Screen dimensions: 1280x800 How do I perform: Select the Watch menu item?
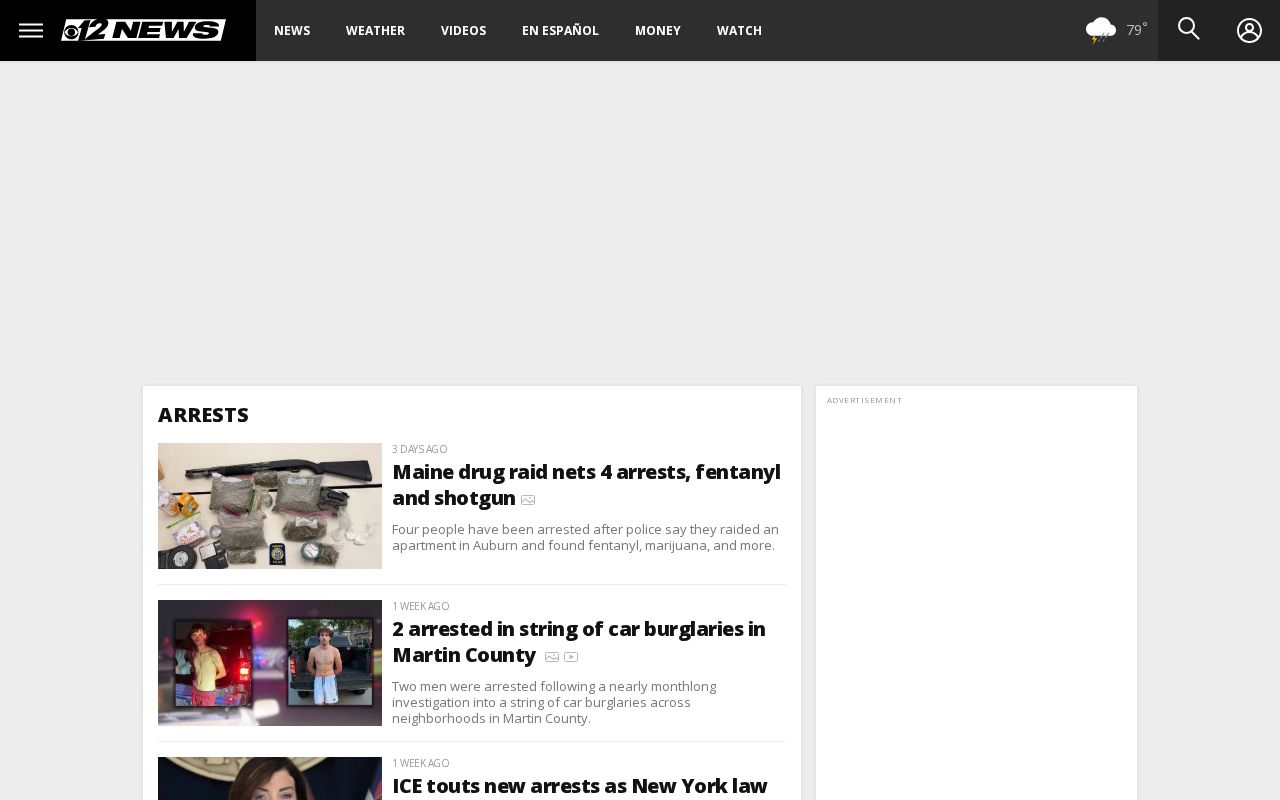click(x=739, y=30)
